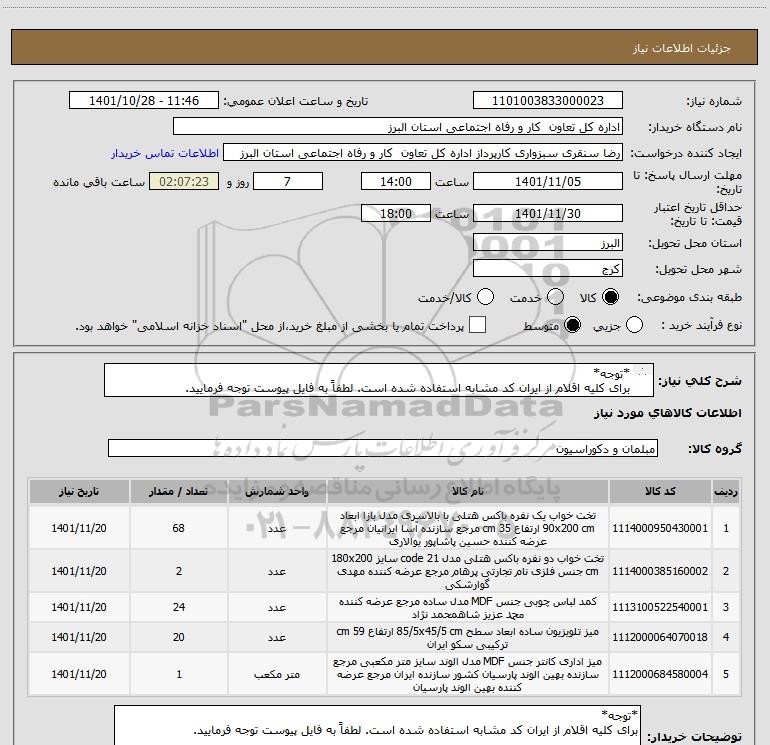The width and height of the screenshot is (770, 745).
Task: Tick the اسناد خزانه اسلامی payment checkbox
Action: pyautogui.click(x=477, y=325)
